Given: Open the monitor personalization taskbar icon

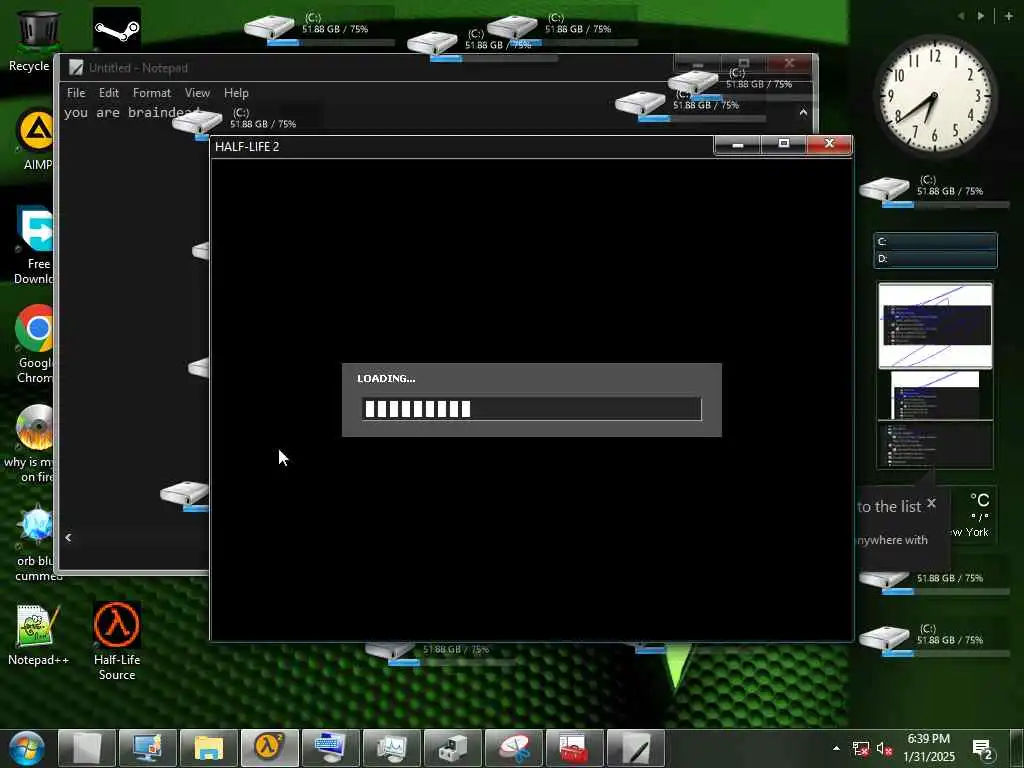Looking at the screenshot, I should click(148, 748).
